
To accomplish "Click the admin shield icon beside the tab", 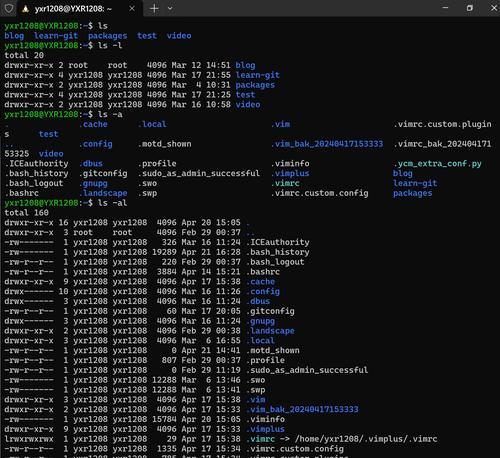I will [8, 8].
